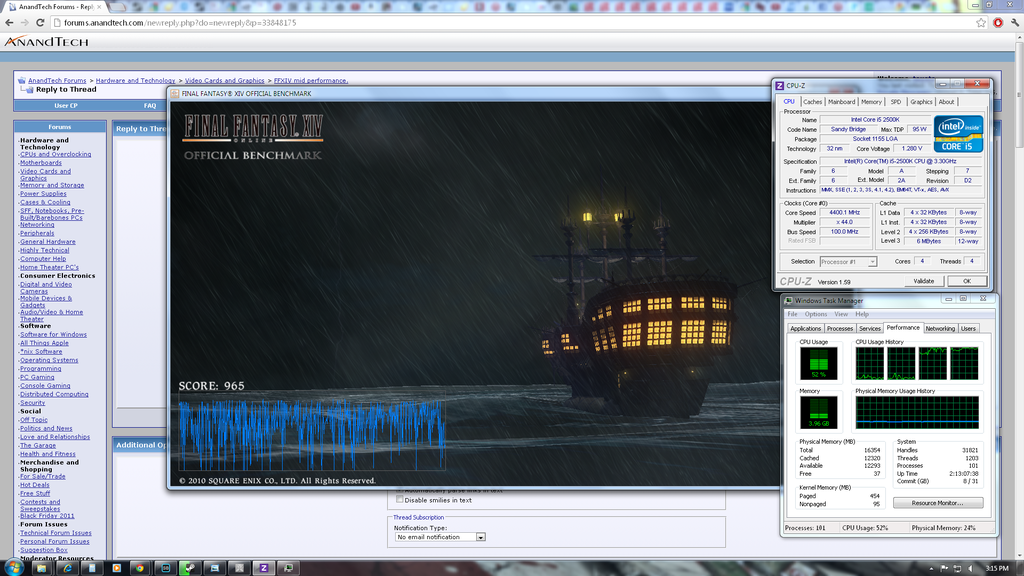Image resolution: width=1024 pixels, height=576 pixels.
Task: Click the CPU-Z purple taskbar icon
Action: tap(264, 567)
